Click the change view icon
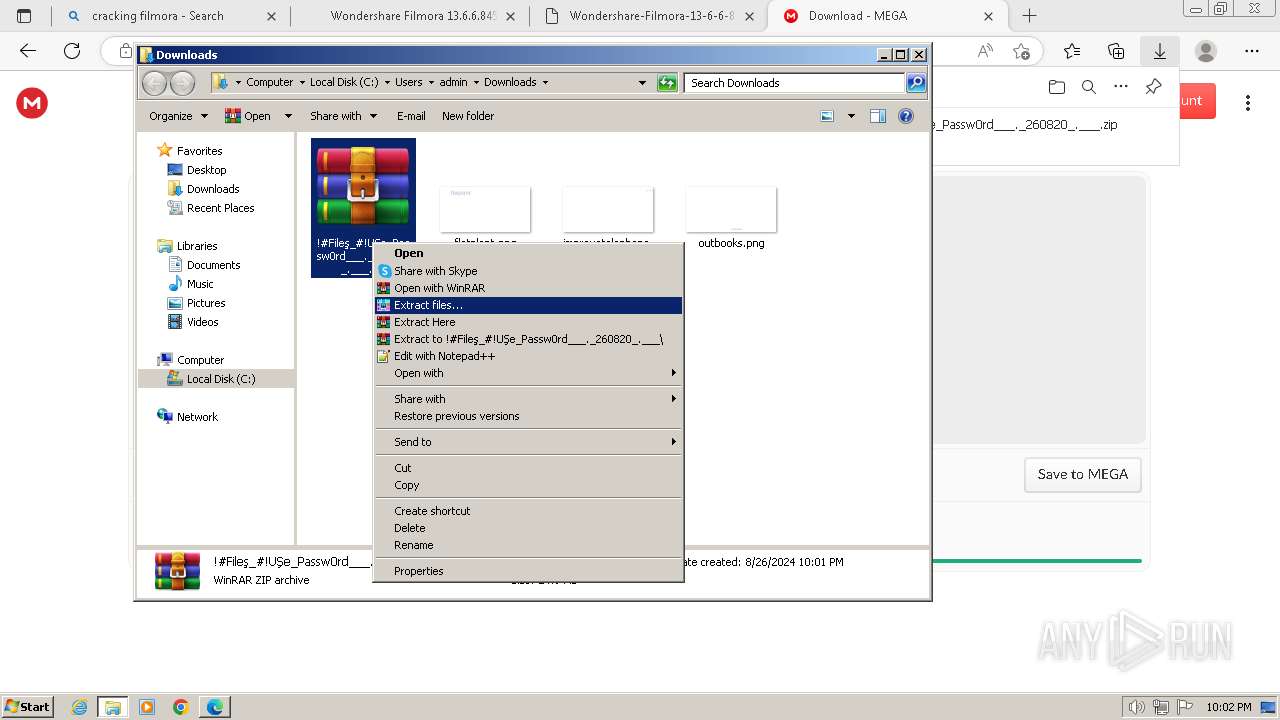Image resolution: width=1280 pixels, height=720 pixels. 827,116
